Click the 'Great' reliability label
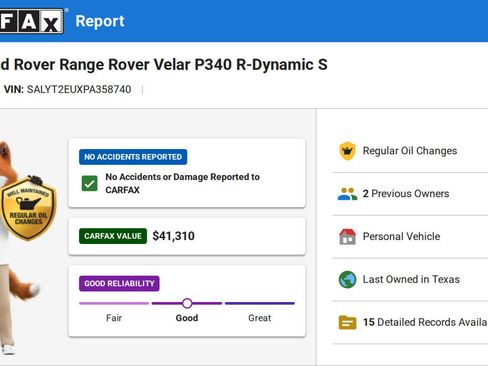The width and height of the screenshot is (488, 366). coord(260,318)
